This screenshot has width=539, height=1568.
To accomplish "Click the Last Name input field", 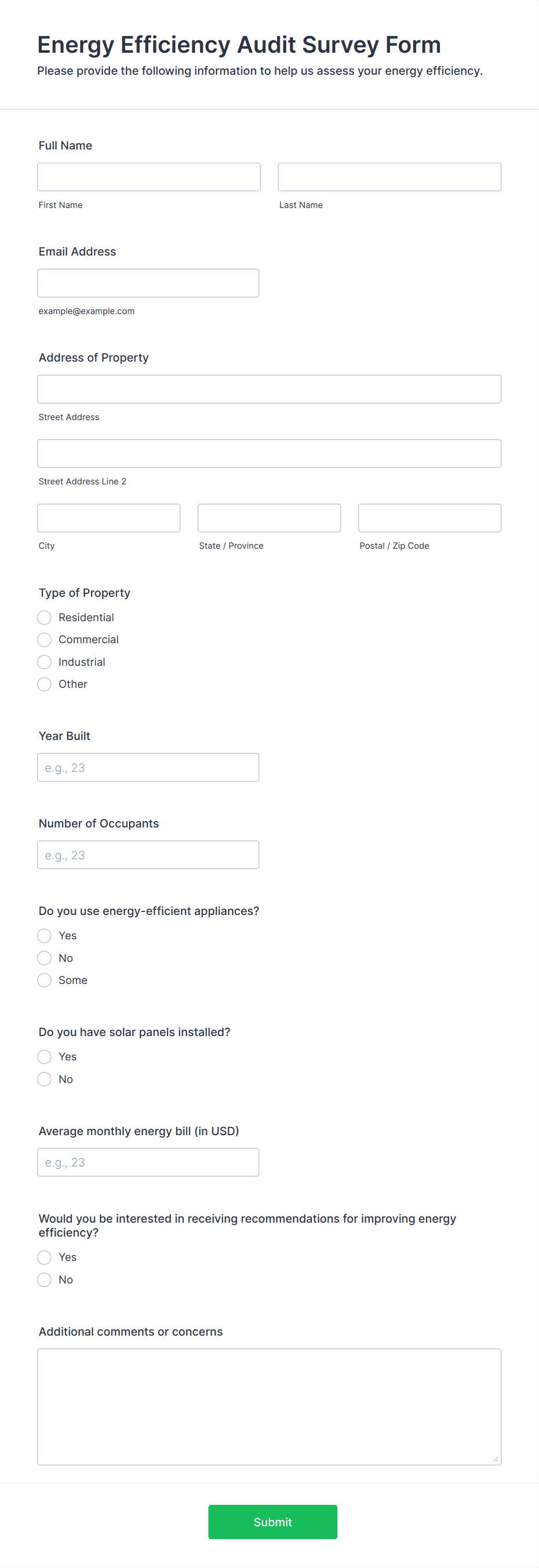I will 389,177.
